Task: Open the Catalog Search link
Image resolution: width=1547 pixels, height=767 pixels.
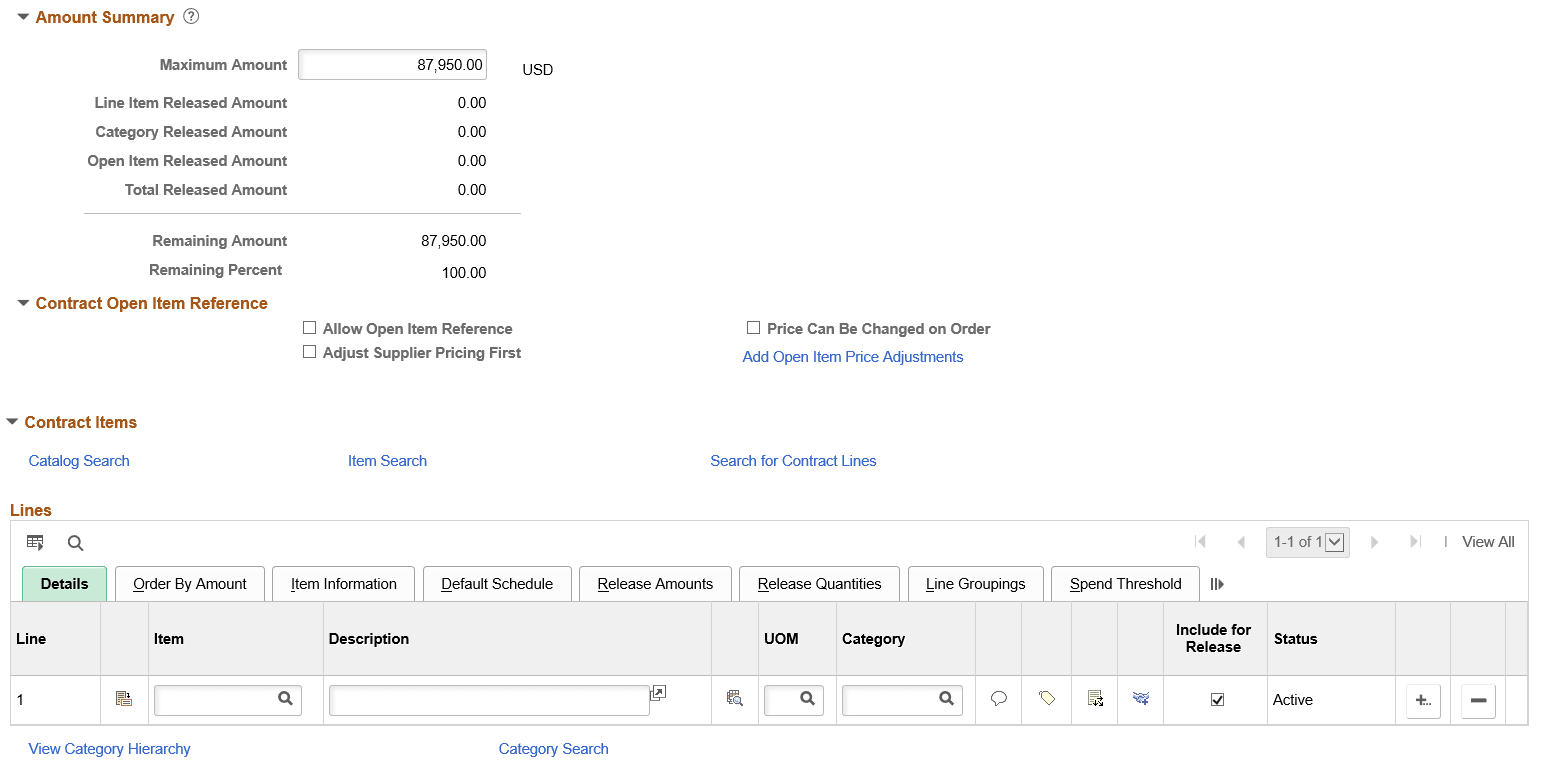Action: (78, 461)
